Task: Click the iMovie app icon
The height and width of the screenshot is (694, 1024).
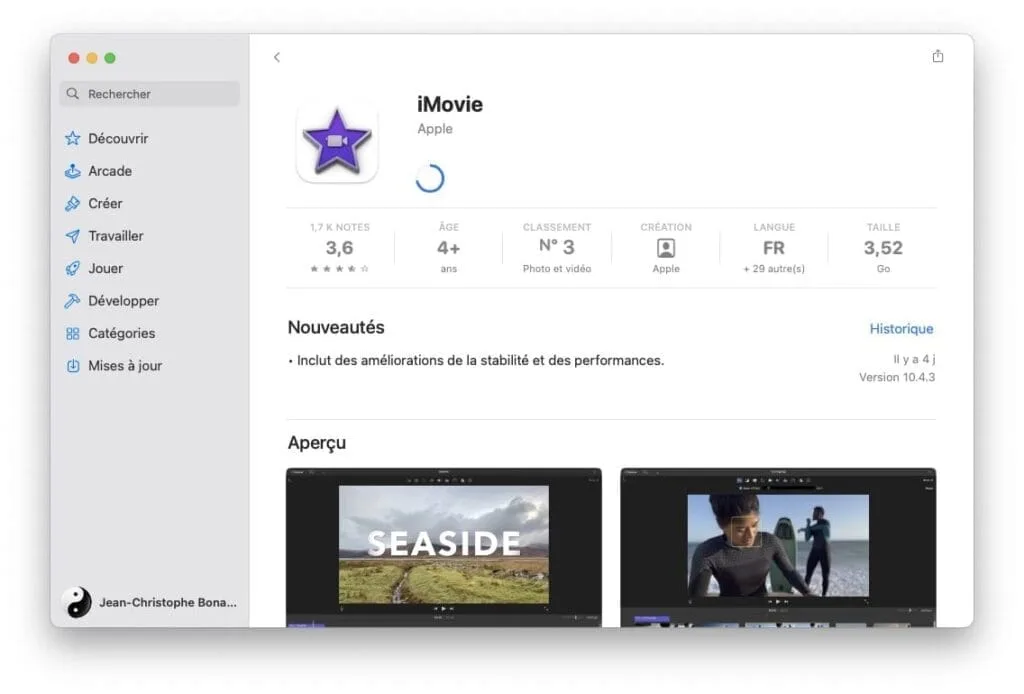Action: 337,140
